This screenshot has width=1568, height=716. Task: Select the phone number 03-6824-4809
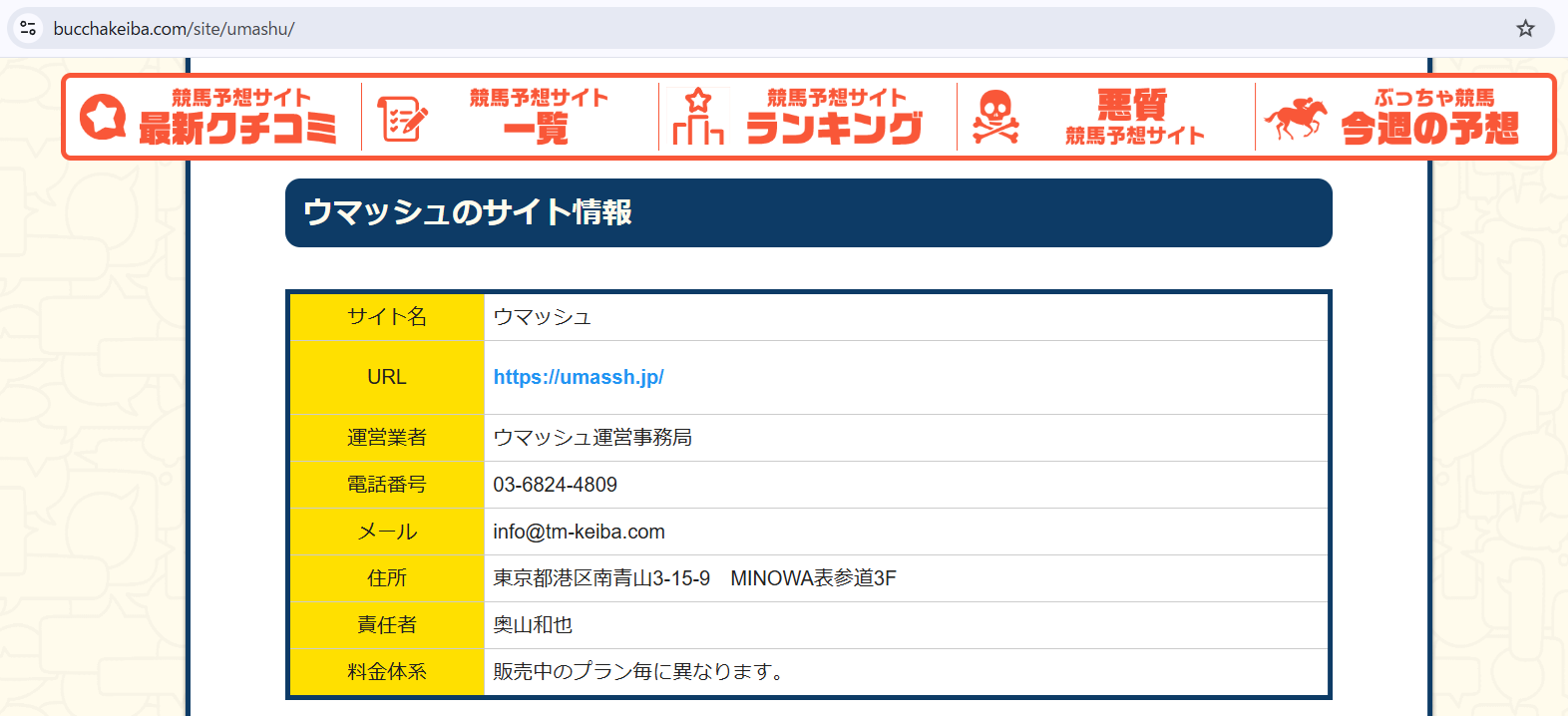tap(555, 485)
